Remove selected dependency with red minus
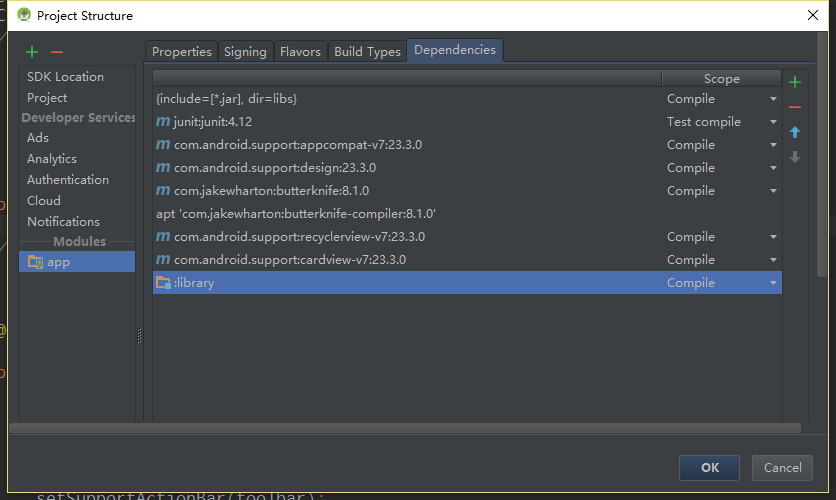Image resolution: width=836 pixels, height=500 pixels. tap(795, 107)
